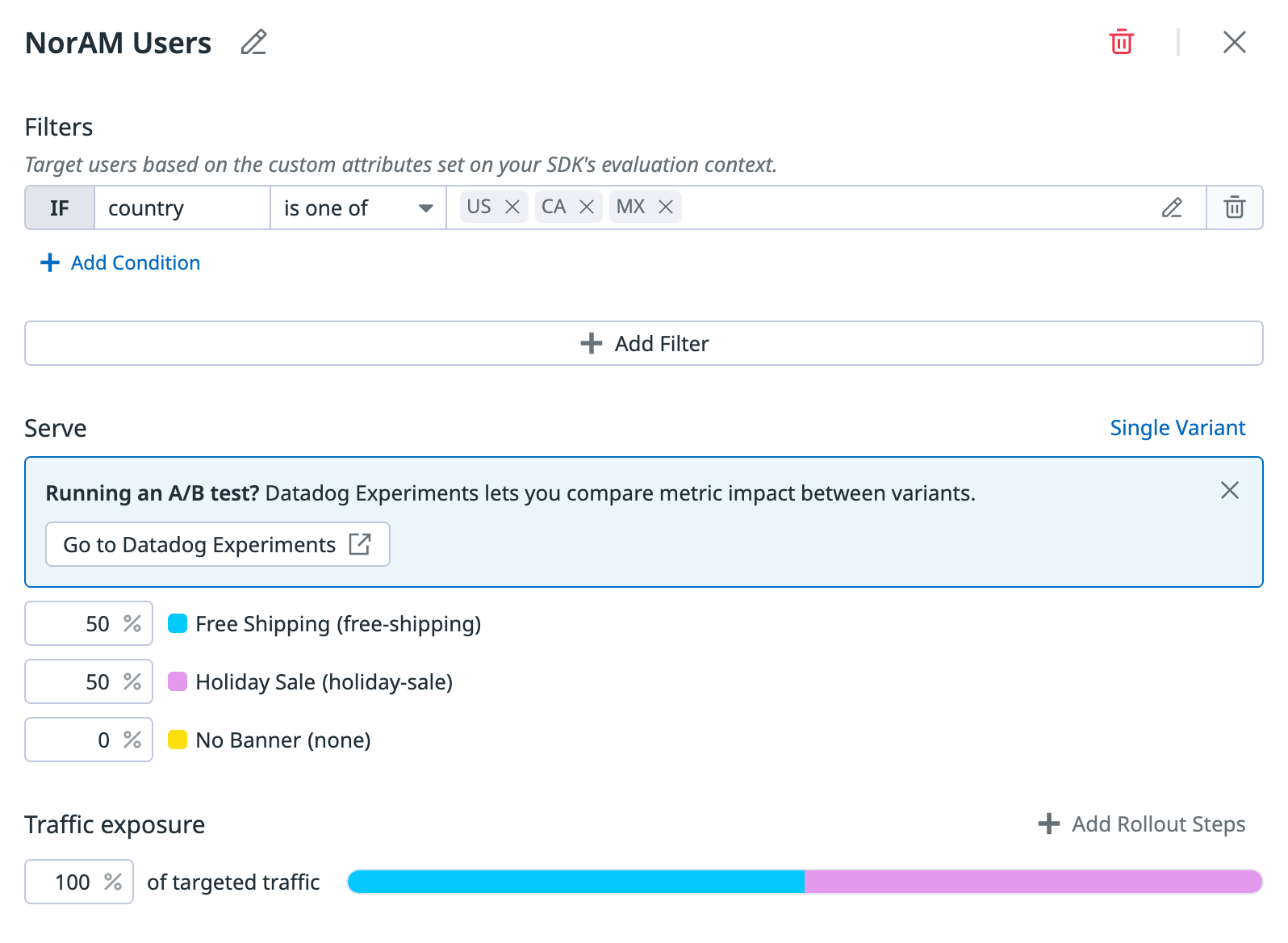Click the Holiday Sale percentage field
The image size is (1288, 943).
89,682
